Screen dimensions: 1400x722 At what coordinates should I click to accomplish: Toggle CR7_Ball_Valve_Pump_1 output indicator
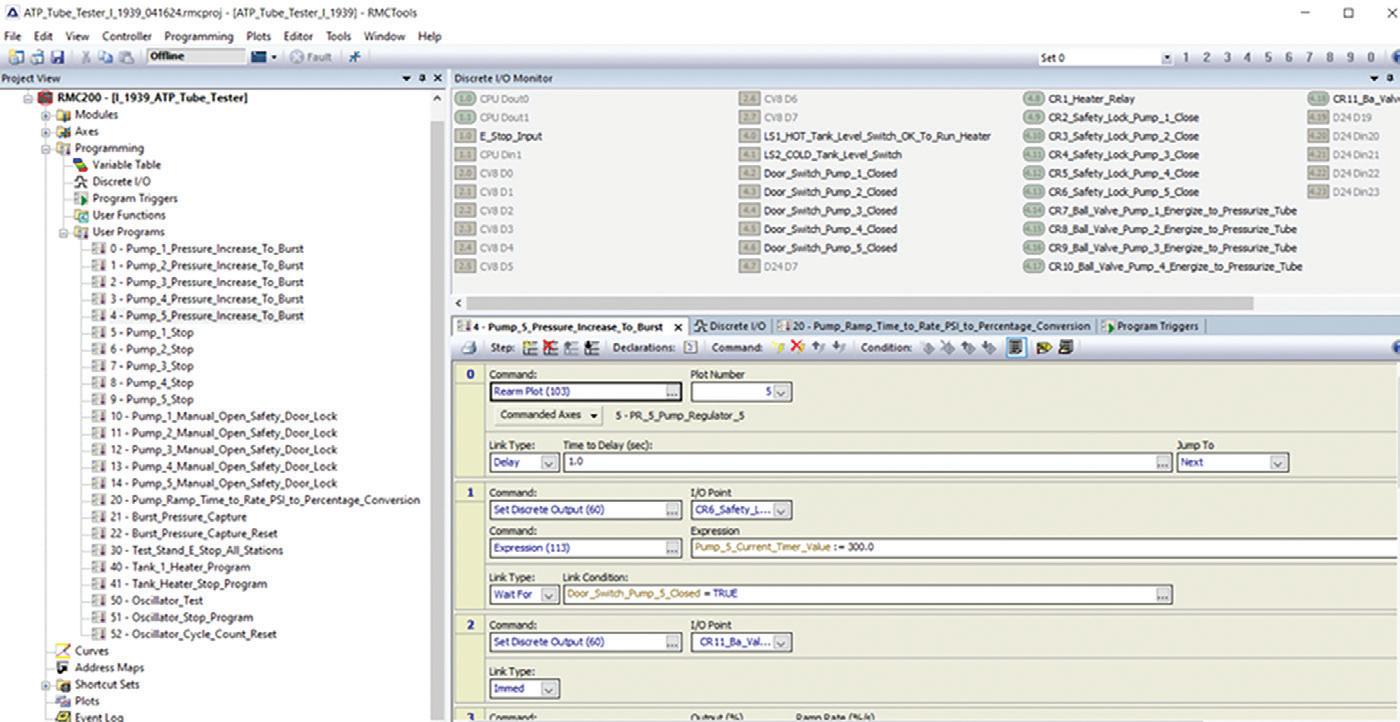[x=1034, y=210]
